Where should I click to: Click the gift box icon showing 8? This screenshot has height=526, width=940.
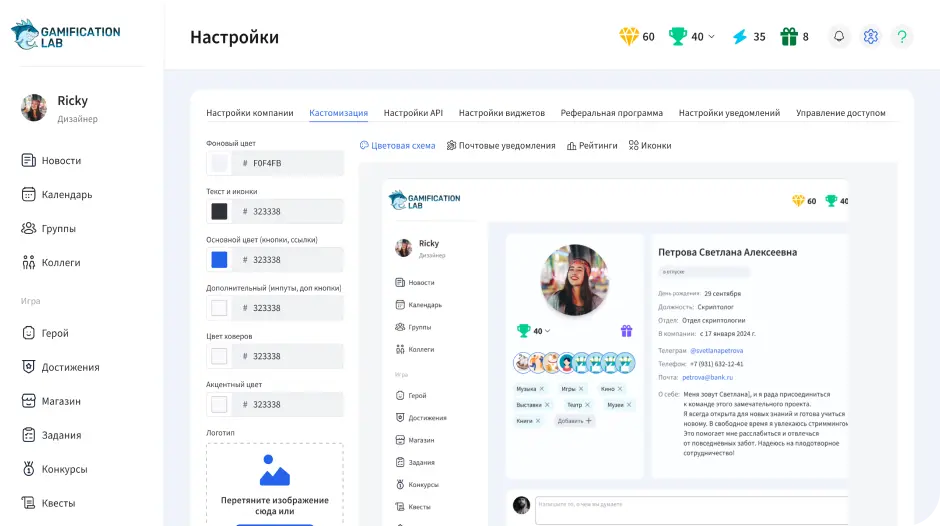point(789,37)
